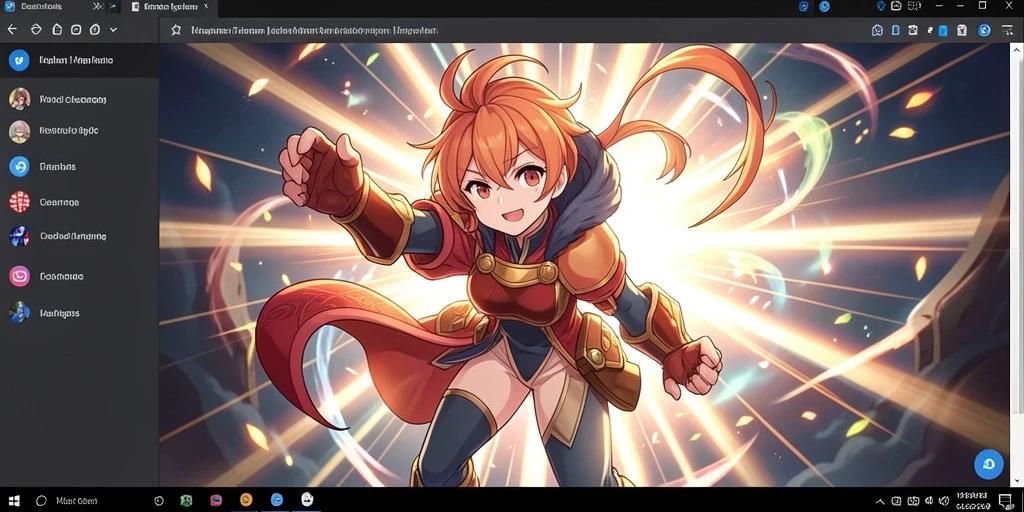
Task: Open the blue round app icon in taskbar
Action: click(277, 500)
